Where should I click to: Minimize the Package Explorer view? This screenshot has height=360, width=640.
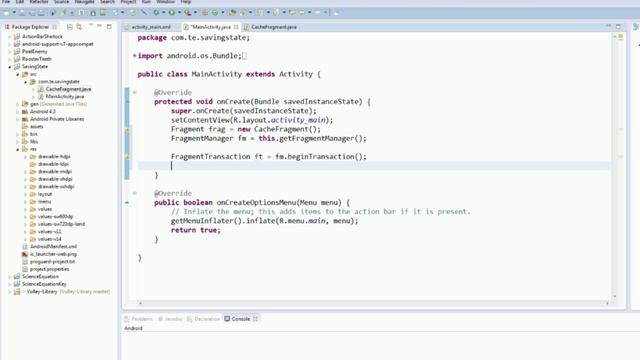coord(99,26)
